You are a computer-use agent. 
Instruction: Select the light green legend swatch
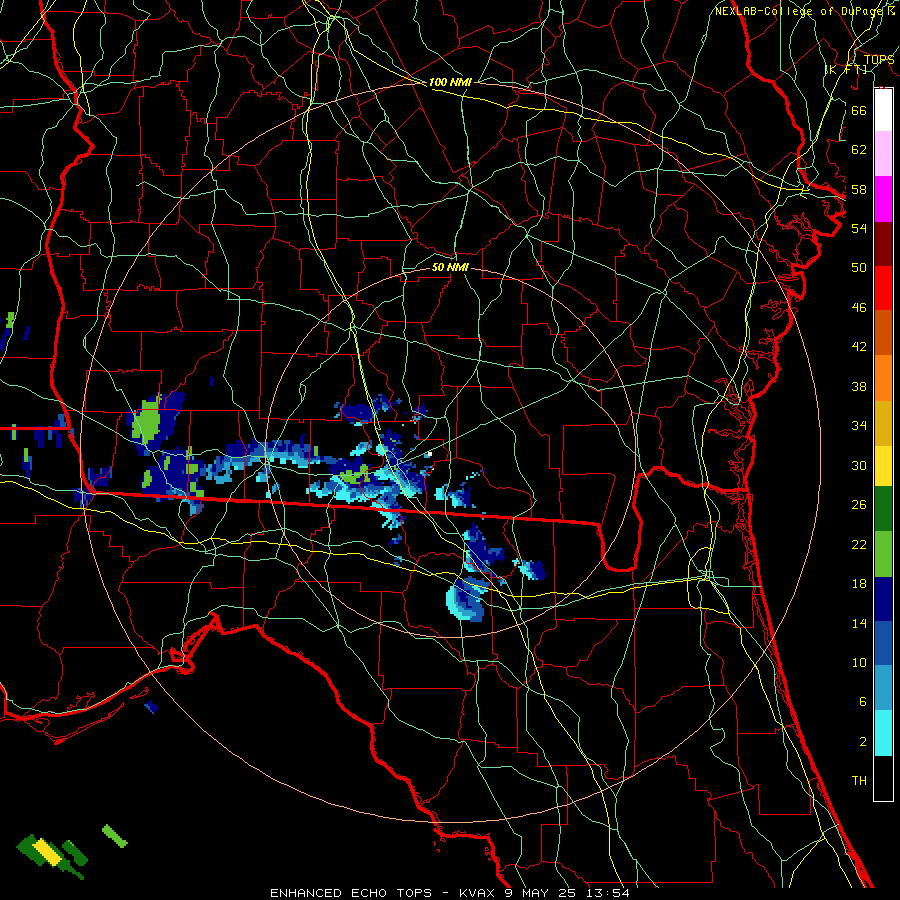(x=883, y=554)
